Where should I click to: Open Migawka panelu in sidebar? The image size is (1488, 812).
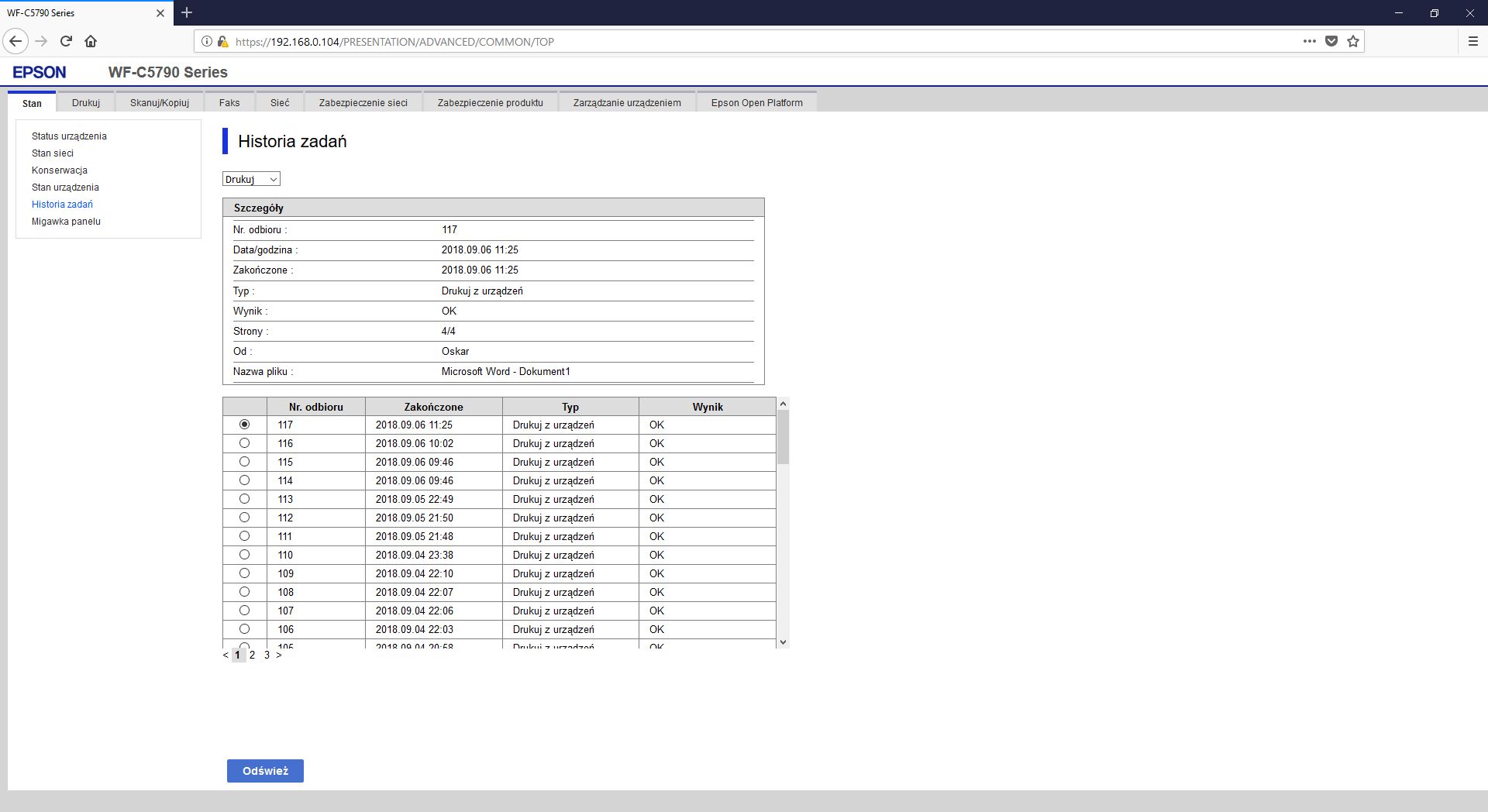pos(66,221)
